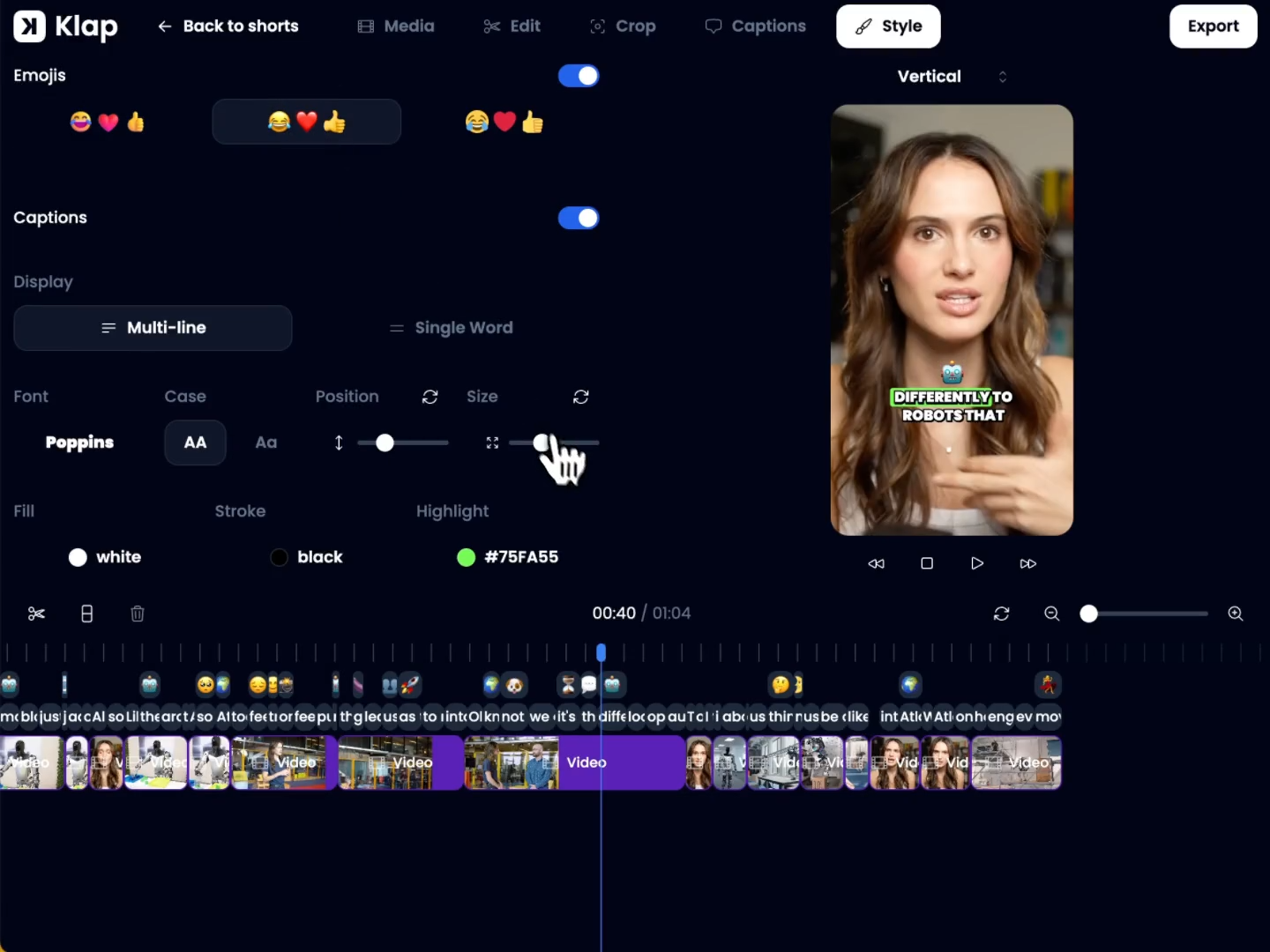Switch caption case to Aa
The height and width of the screenshot is (952, 1270).
coord(266,443)
